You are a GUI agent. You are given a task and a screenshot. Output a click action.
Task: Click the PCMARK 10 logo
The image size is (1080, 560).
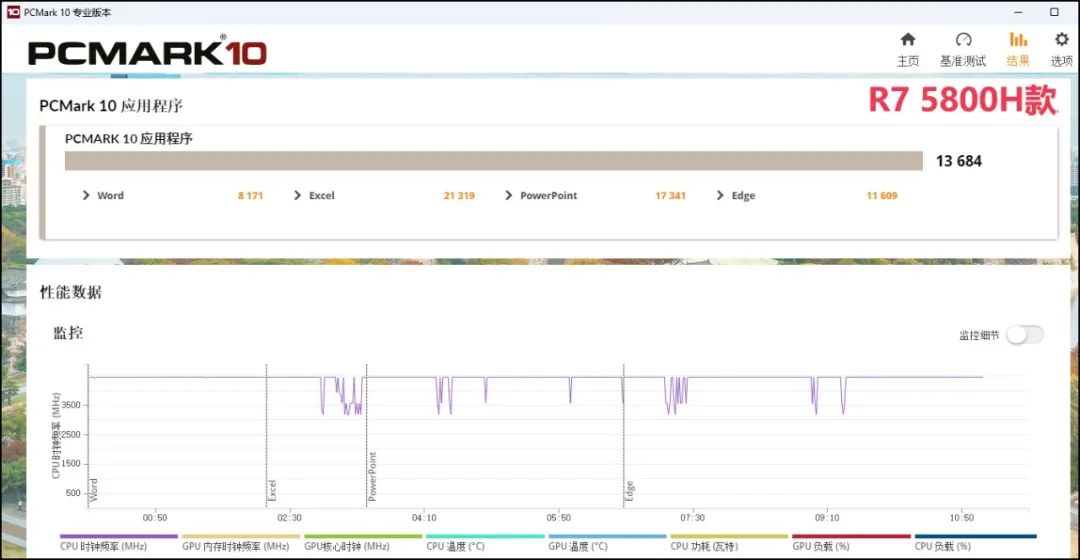(147, 52)
